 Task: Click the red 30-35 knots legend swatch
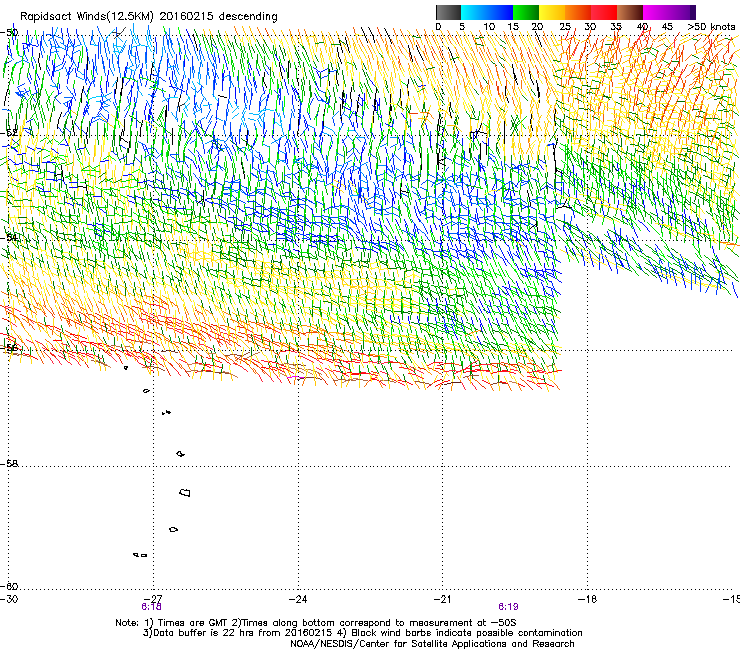pos(604,12)
